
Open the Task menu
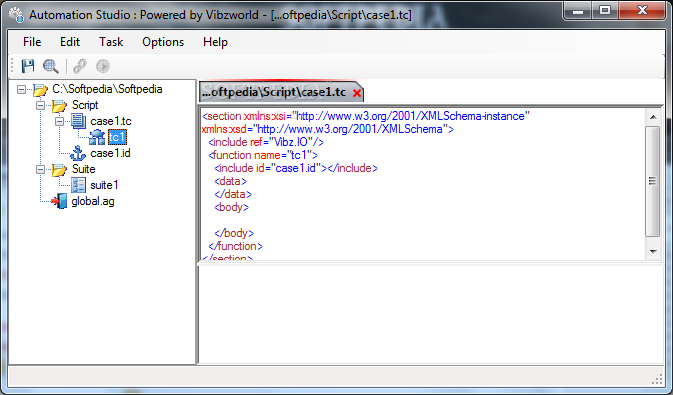(x=111, y=42)
